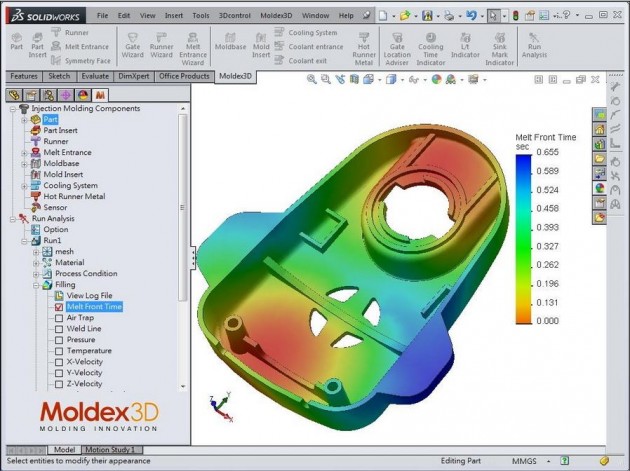Open the FeatureManager design tree tab icon
Image resolution: width=630 pixels, height=471 pixels.
pyautogui.click(x=14, y=95)
